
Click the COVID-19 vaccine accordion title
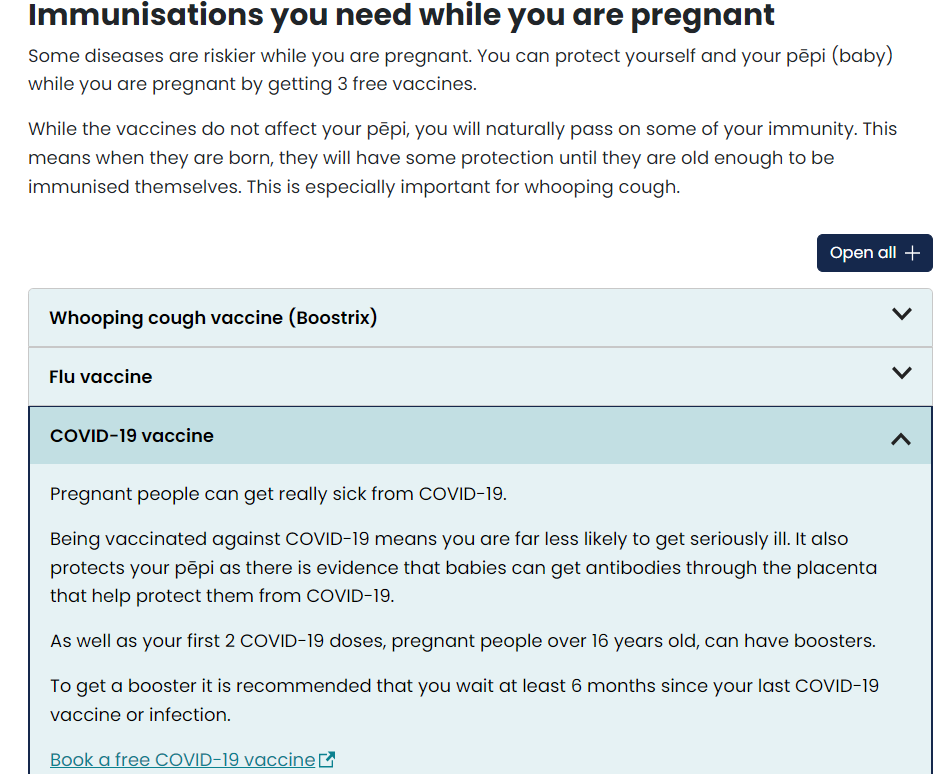pyautogui.click(x=132, y=436)
